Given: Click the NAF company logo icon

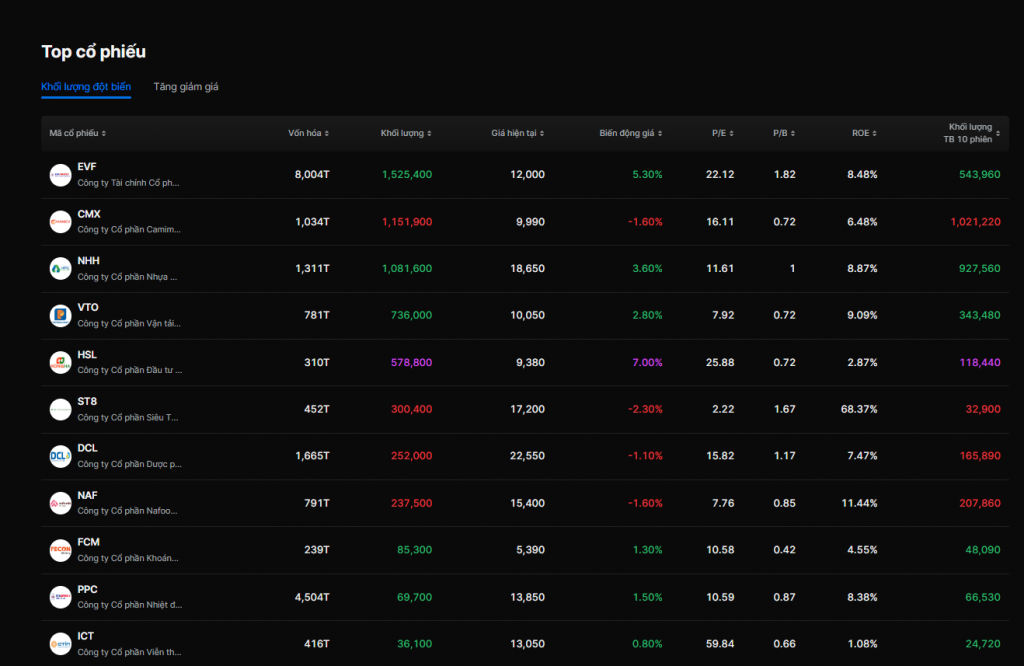Looking at the screenshot, I should click(x=60, y=503).
